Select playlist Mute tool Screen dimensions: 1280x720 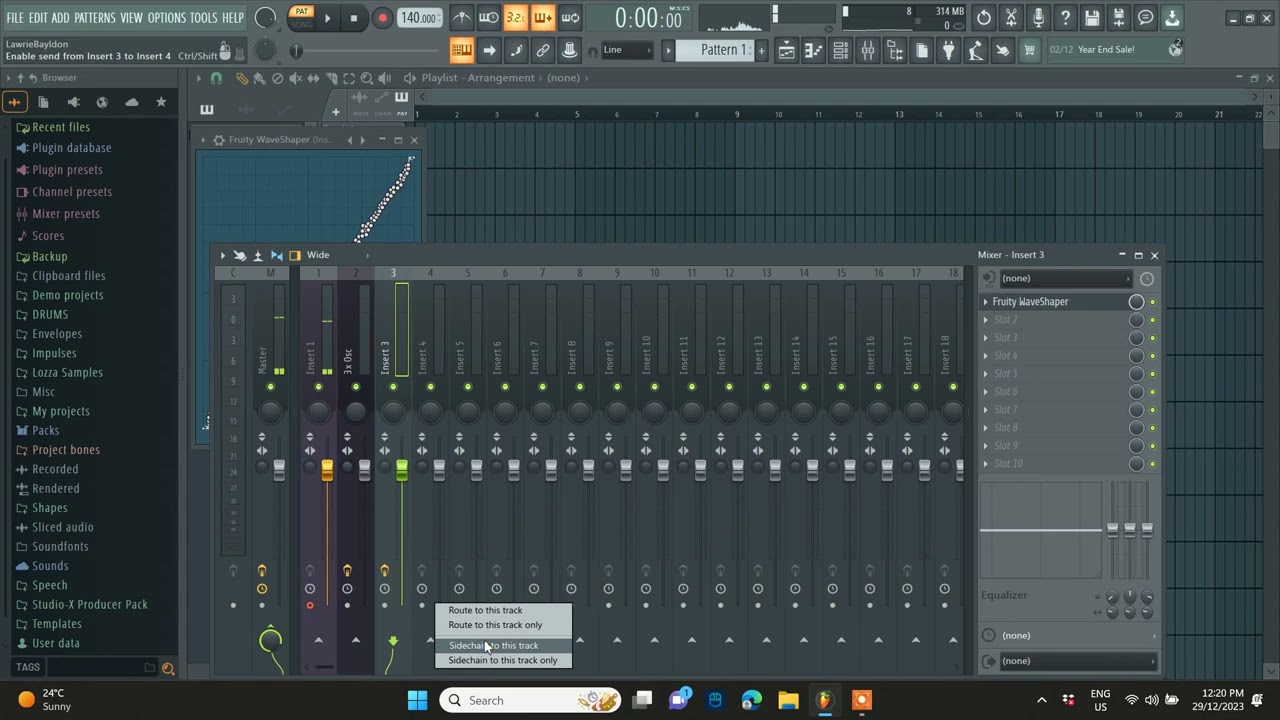295,78
